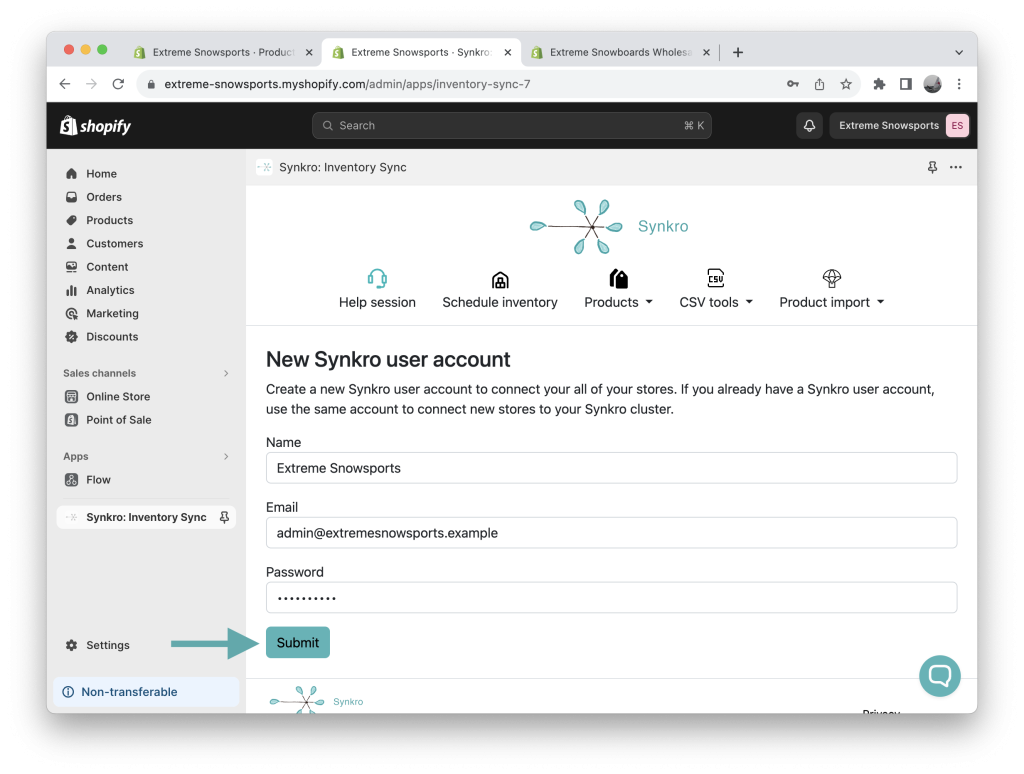Screen dimensions: 1024x774
Task: Click the Extreme Snowsports store button
Action: pyautogui.click(x=899, y=125)
